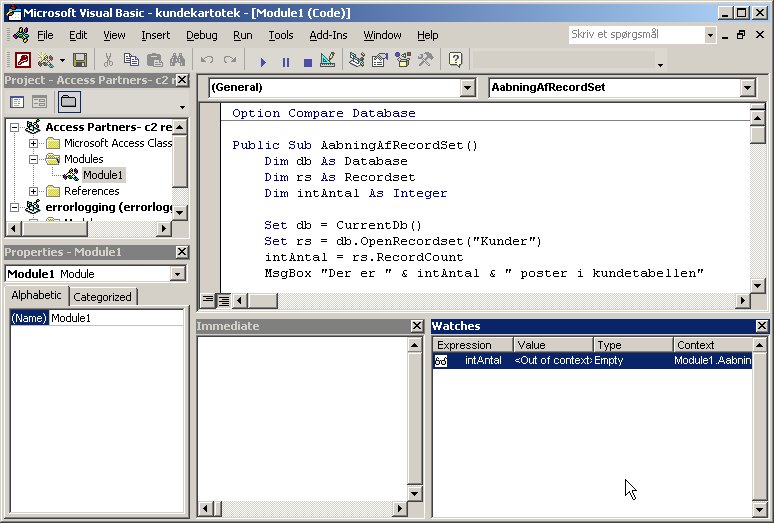Switch to Full Module View button
Viewport: 774px width, 523px height.
(223, 299)
